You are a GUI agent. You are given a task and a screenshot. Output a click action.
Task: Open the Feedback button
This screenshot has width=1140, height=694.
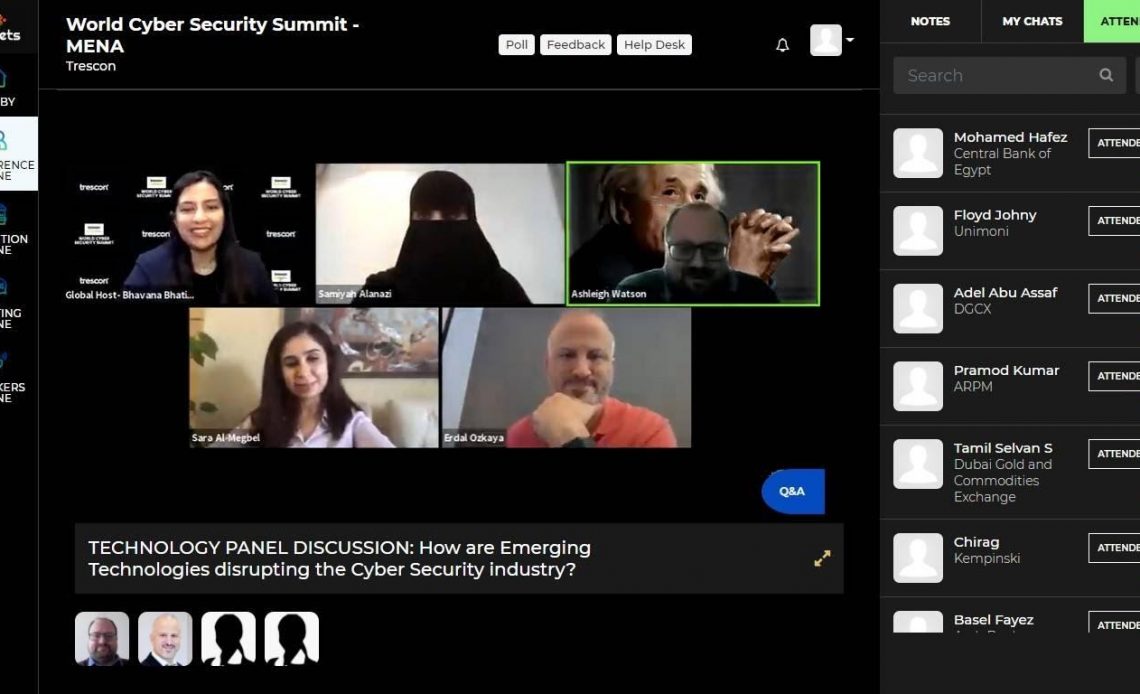576,44
